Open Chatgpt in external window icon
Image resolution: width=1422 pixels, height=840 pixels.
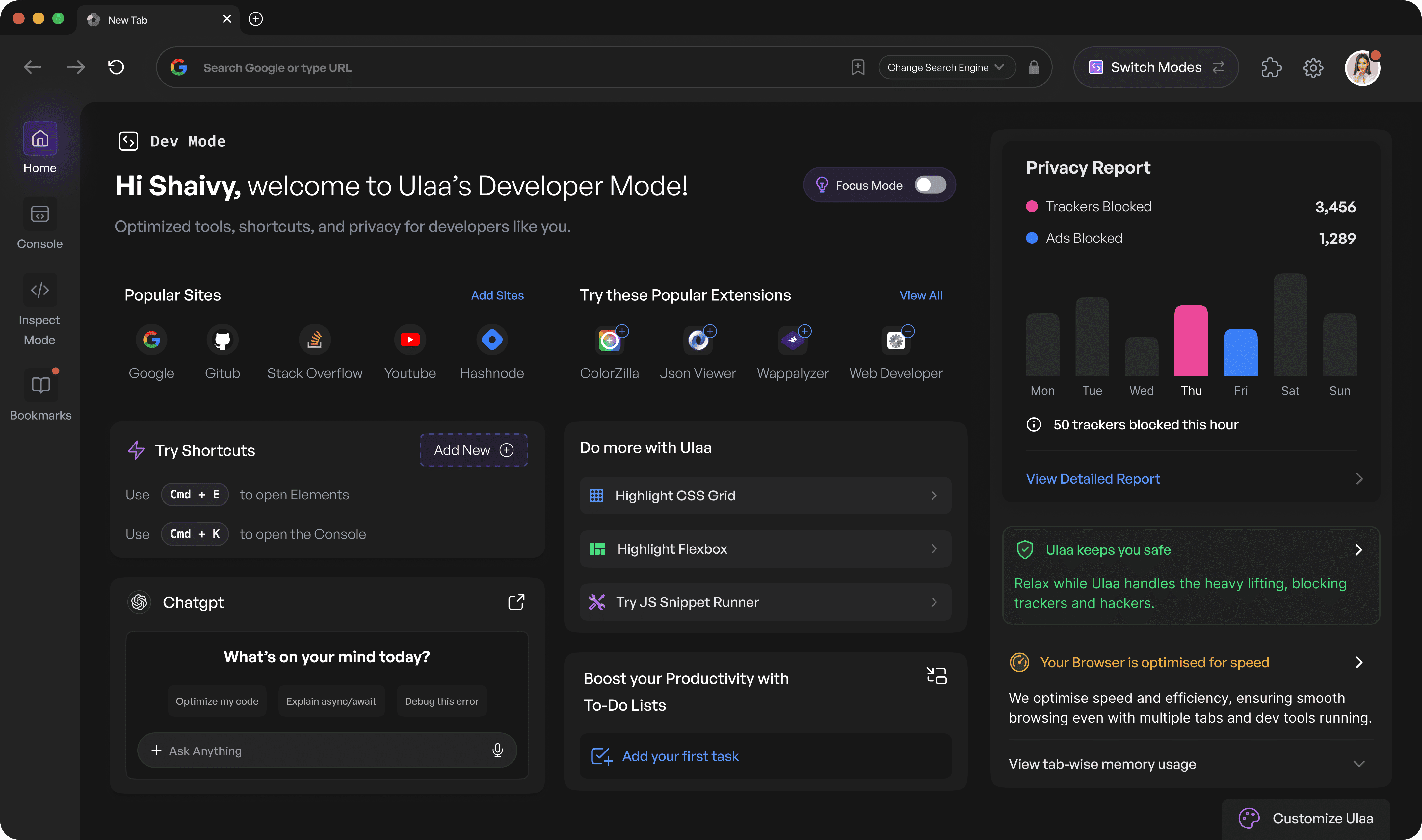[516, 602]
